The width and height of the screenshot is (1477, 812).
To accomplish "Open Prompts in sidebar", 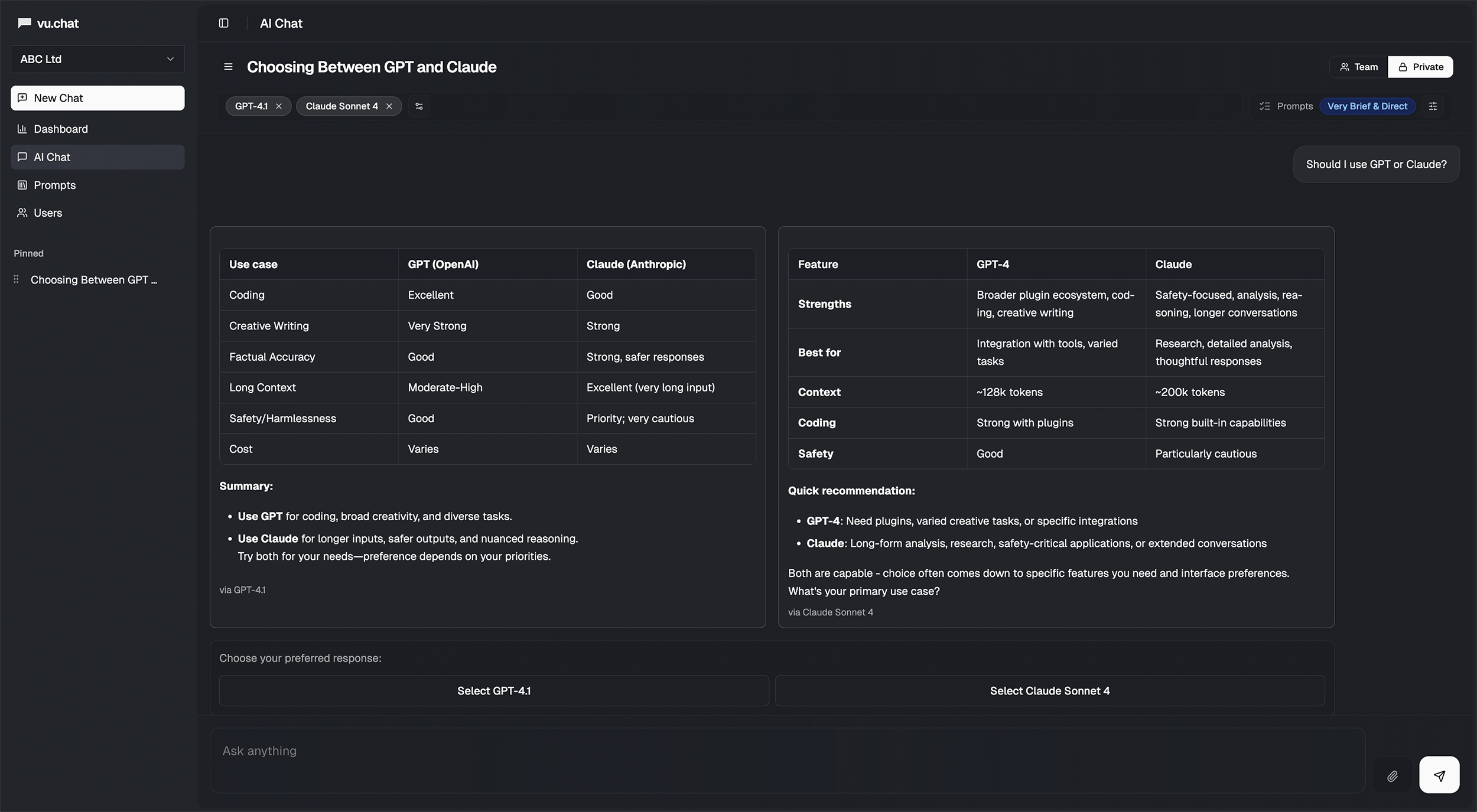I will click(x=97, y=185).
